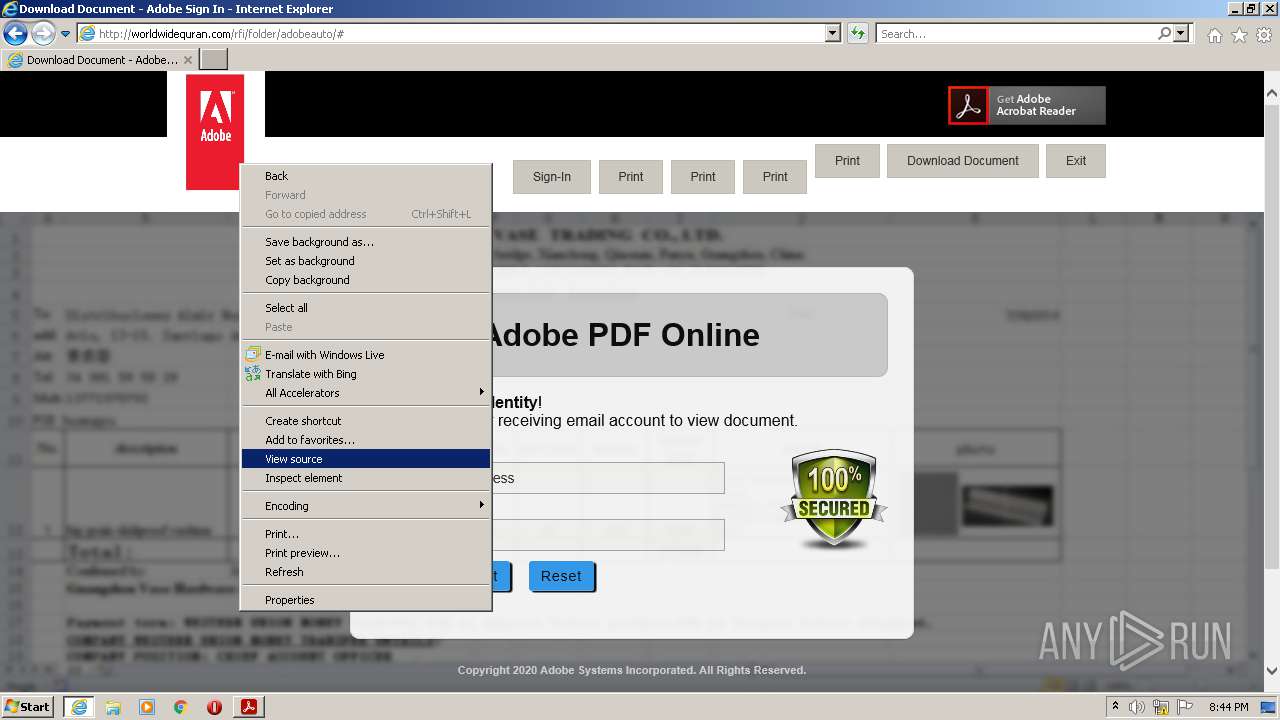Open the Windows Start menu
This screenshot has height=720, width=1280.
(28, 707)
